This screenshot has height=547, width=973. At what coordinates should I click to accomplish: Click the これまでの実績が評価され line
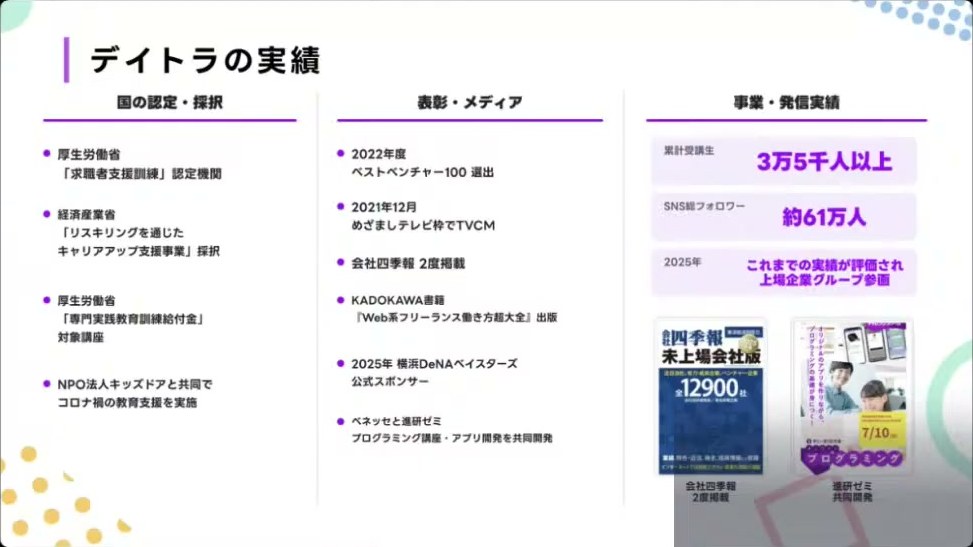point(824,265)
